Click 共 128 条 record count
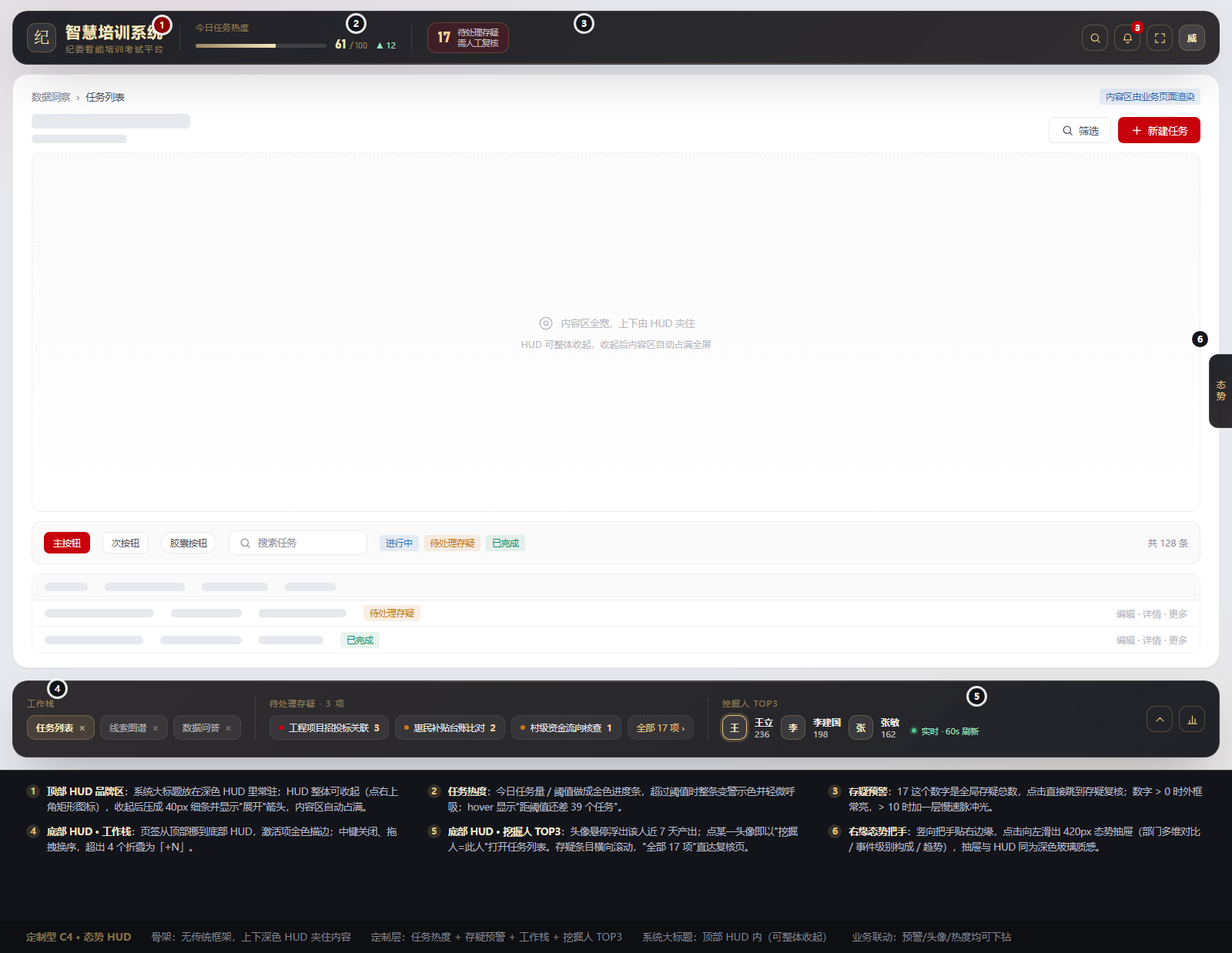This screenshot has width=1232, height=953. 1168,543
